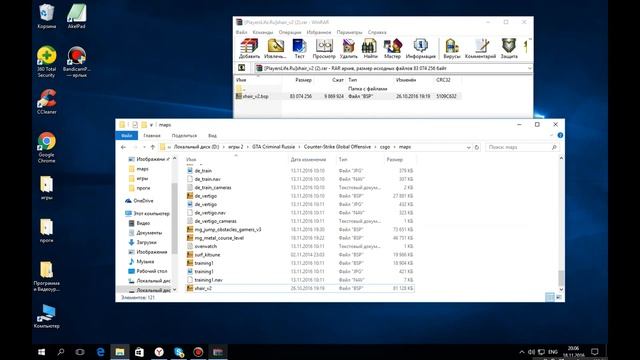Sort Explorer files by Дата изменения column

[308, 160]
